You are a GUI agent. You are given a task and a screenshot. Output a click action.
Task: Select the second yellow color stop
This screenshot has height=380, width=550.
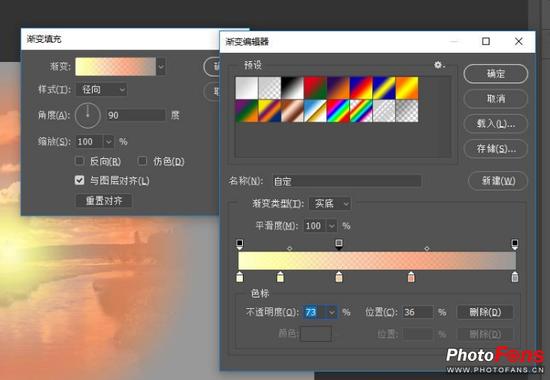click(x=280, y=277)
